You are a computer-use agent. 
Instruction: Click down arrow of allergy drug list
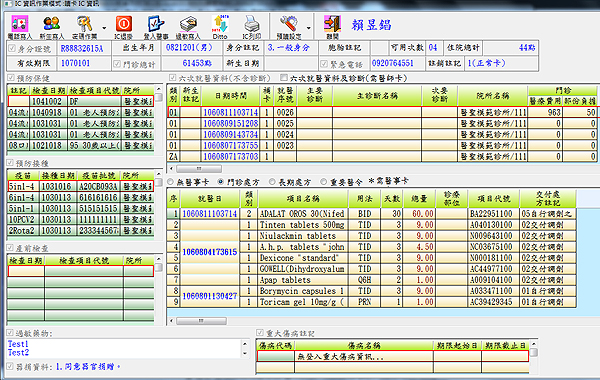pyautogui.click(x=245, y=354)
